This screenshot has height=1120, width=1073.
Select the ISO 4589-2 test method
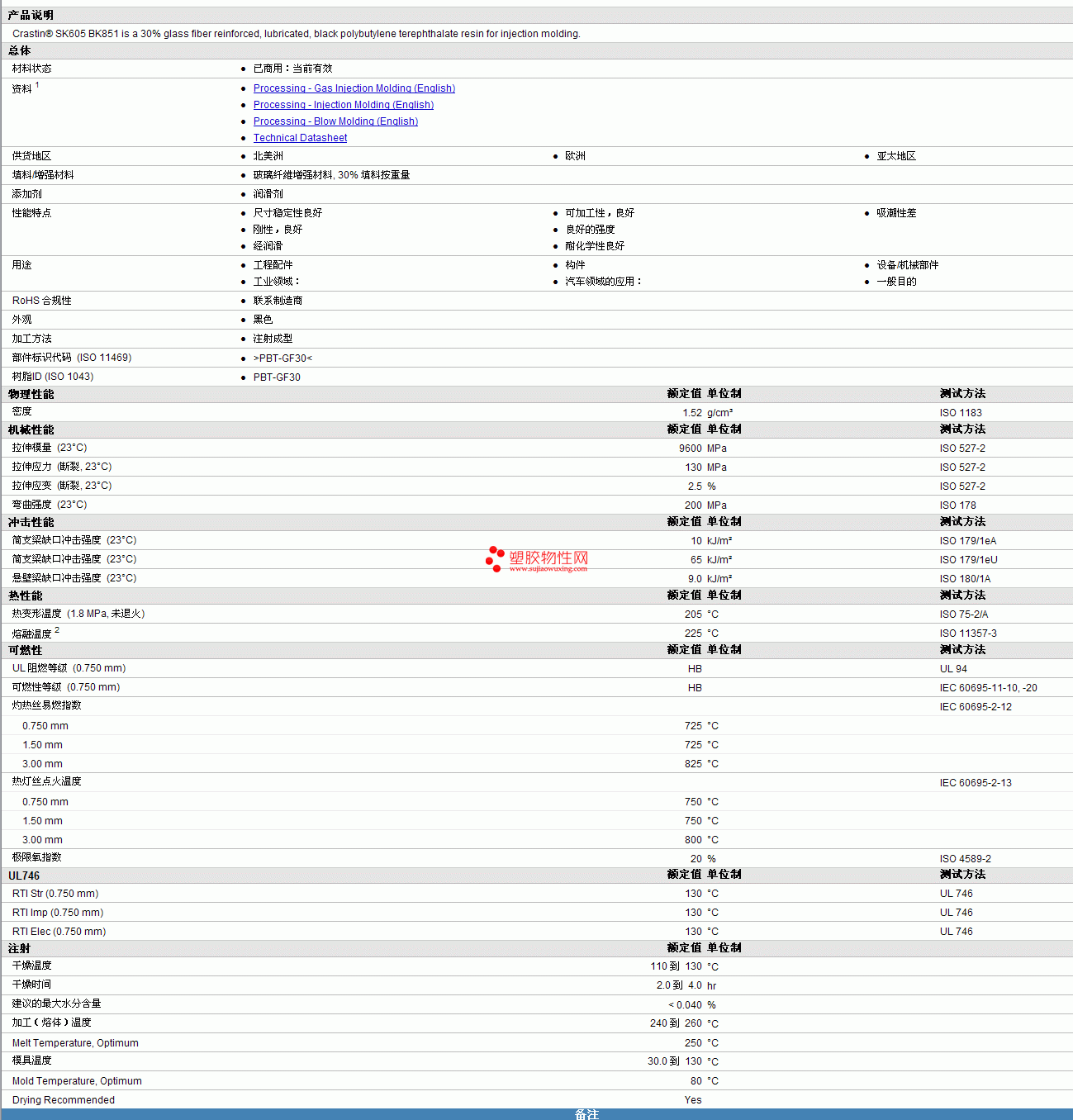(x=966, y=859)
